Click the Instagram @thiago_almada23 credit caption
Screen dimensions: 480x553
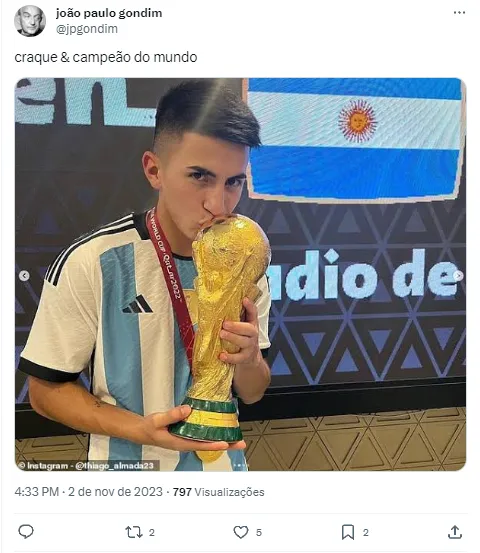click(87, 466)
